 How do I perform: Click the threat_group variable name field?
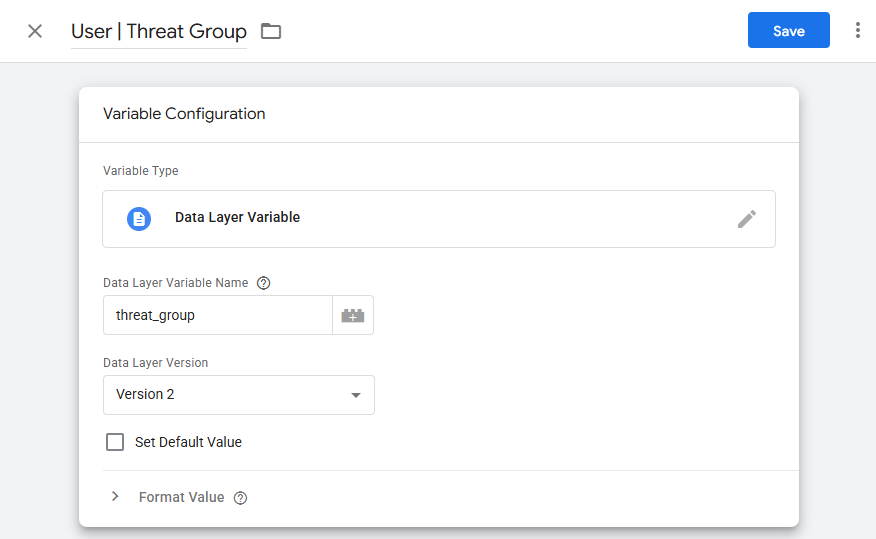(218, 316)
